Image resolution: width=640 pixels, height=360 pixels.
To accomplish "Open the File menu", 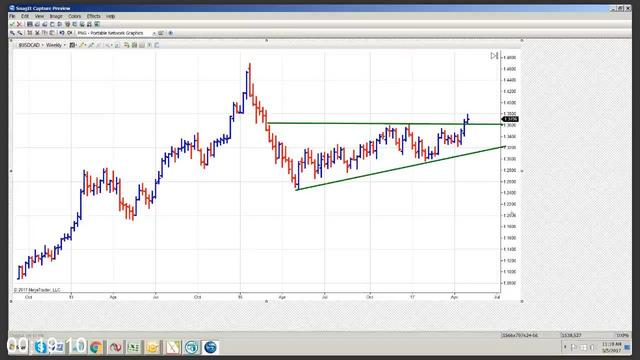I will [x=12, y=16].
